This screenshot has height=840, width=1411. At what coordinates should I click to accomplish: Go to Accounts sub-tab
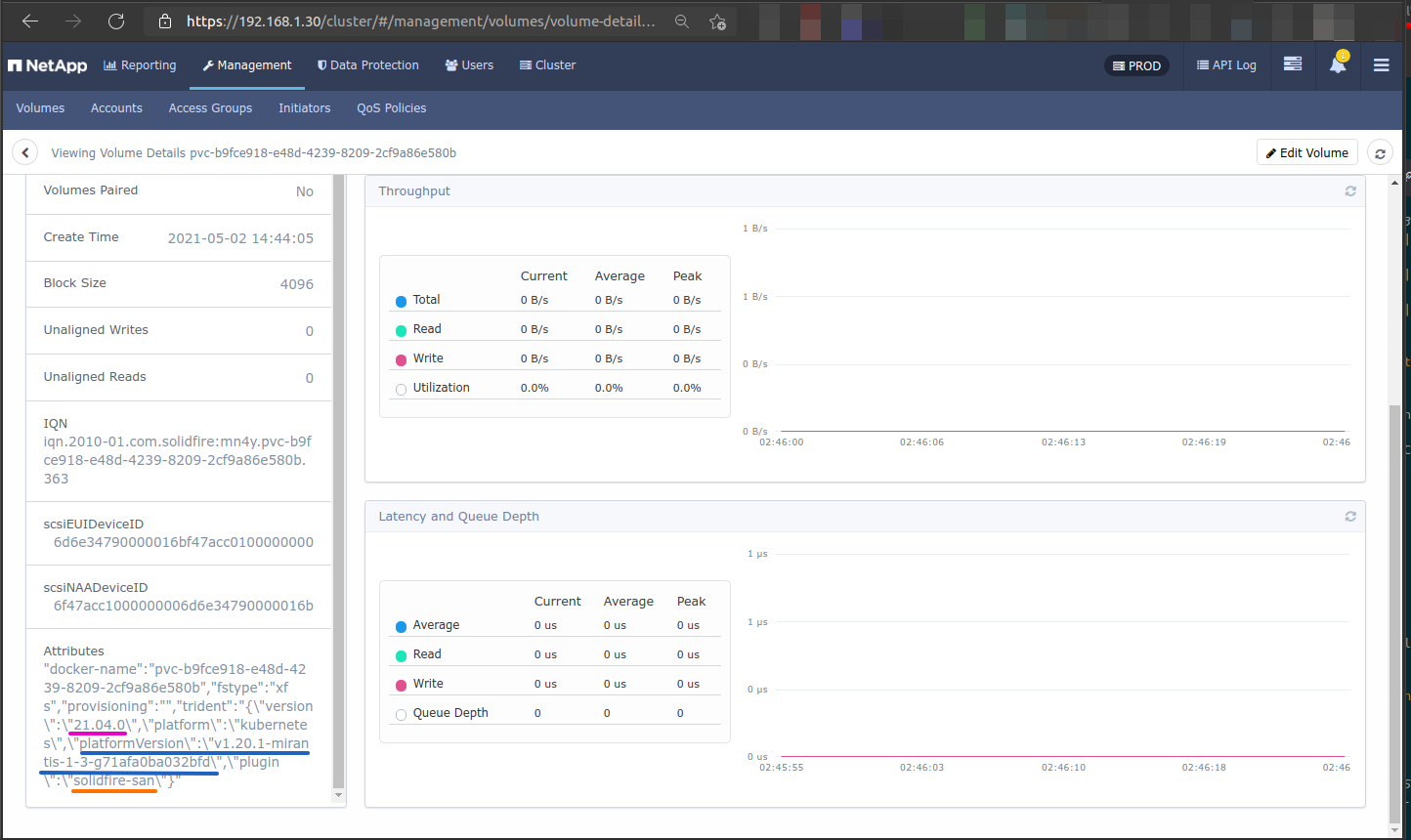click(116, 108)
